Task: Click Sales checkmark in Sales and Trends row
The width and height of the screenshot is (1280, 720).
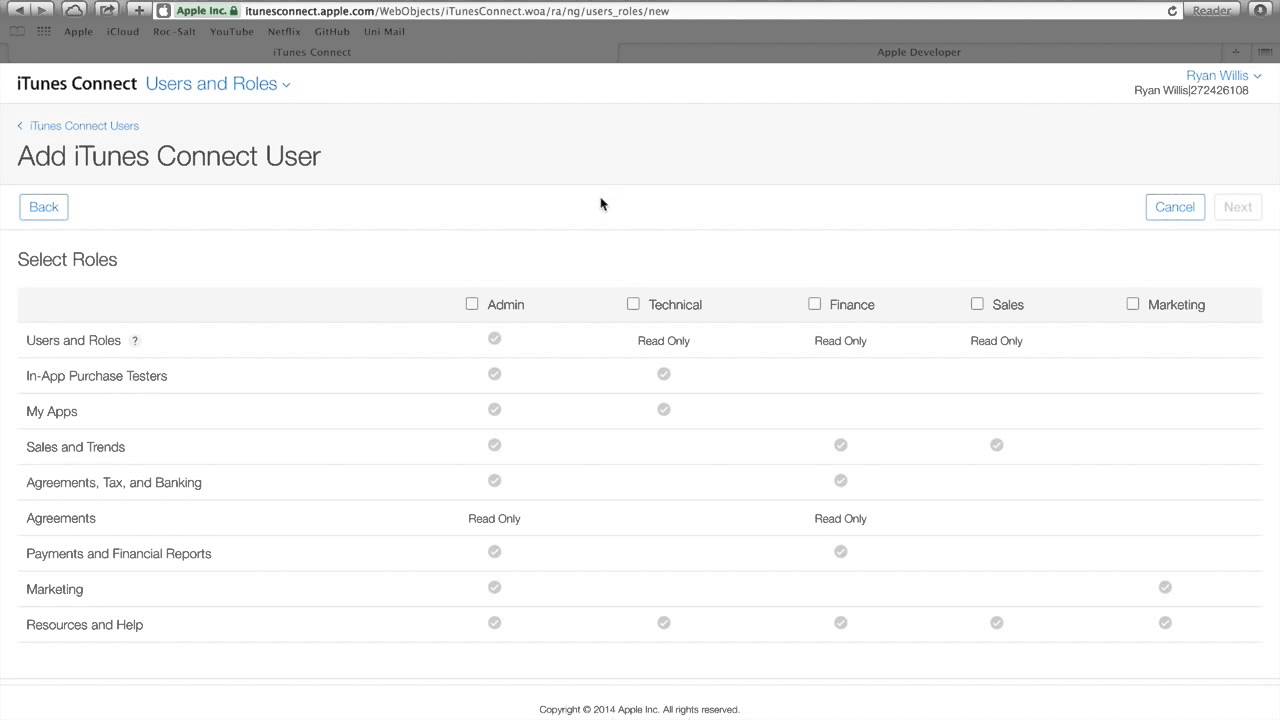Action: pyautogui.click(x=997, y=445)
